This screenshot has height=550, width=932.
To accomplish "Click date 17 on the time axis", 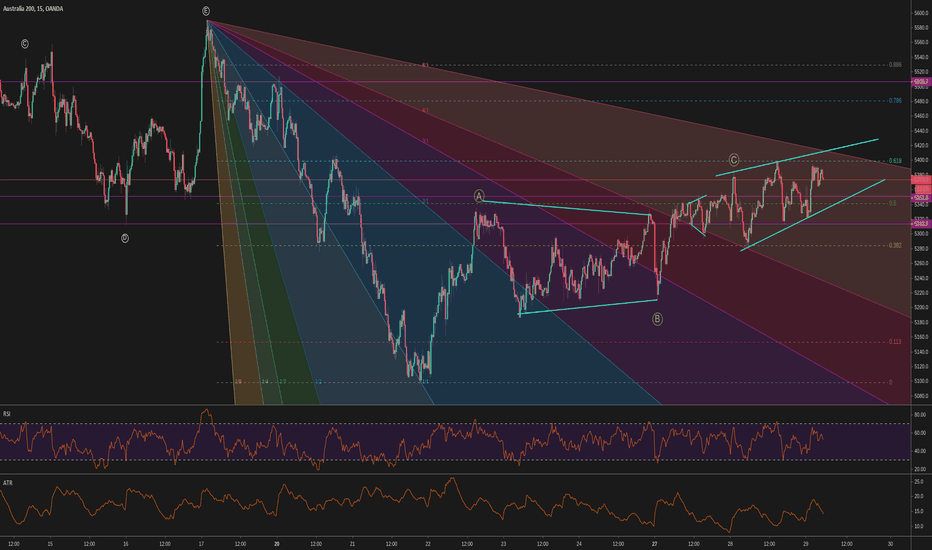I will (x=201, y=543).
